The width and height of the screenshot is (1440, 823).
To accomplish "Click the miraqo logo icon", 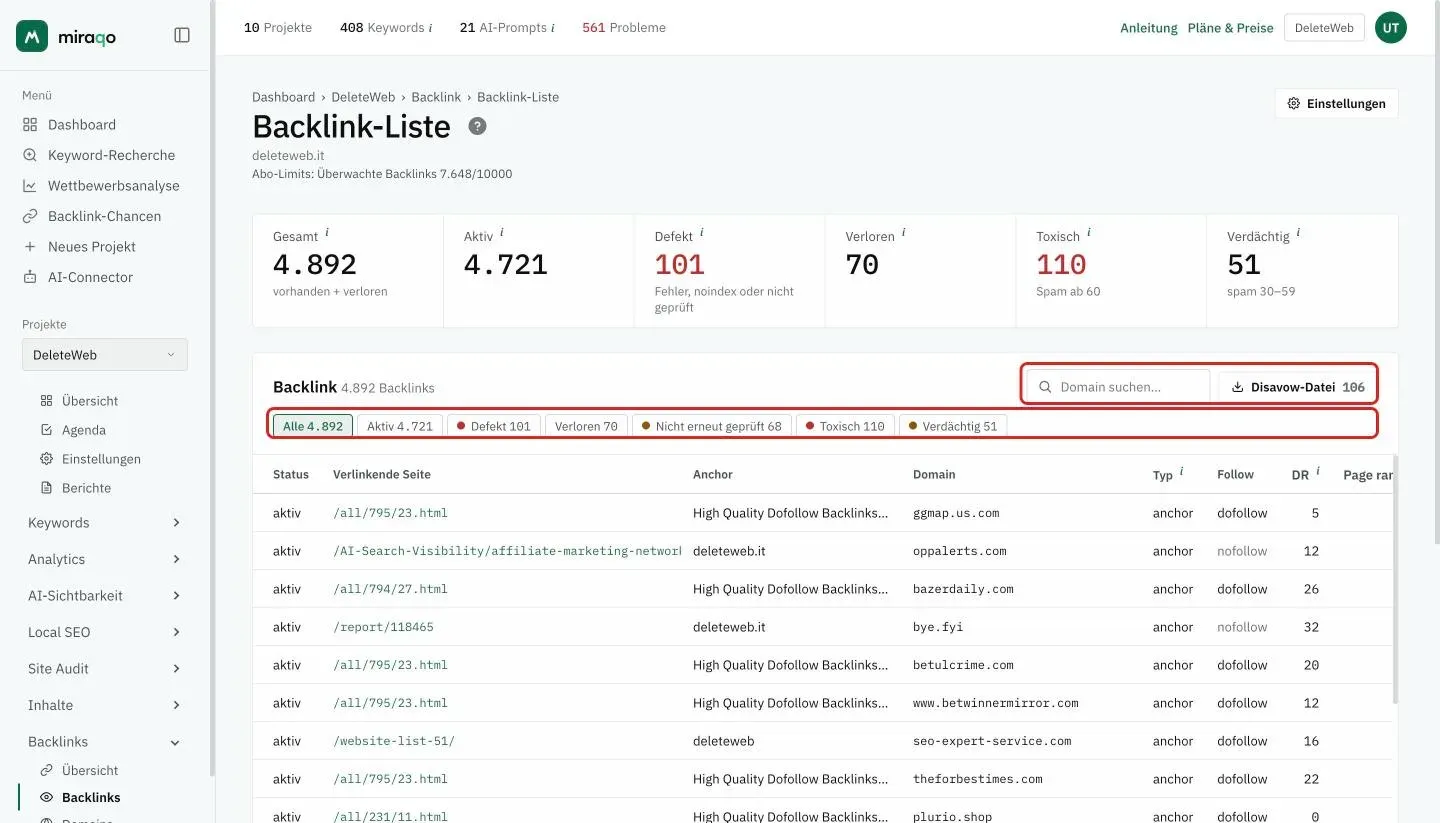I will tap(32, 35).
